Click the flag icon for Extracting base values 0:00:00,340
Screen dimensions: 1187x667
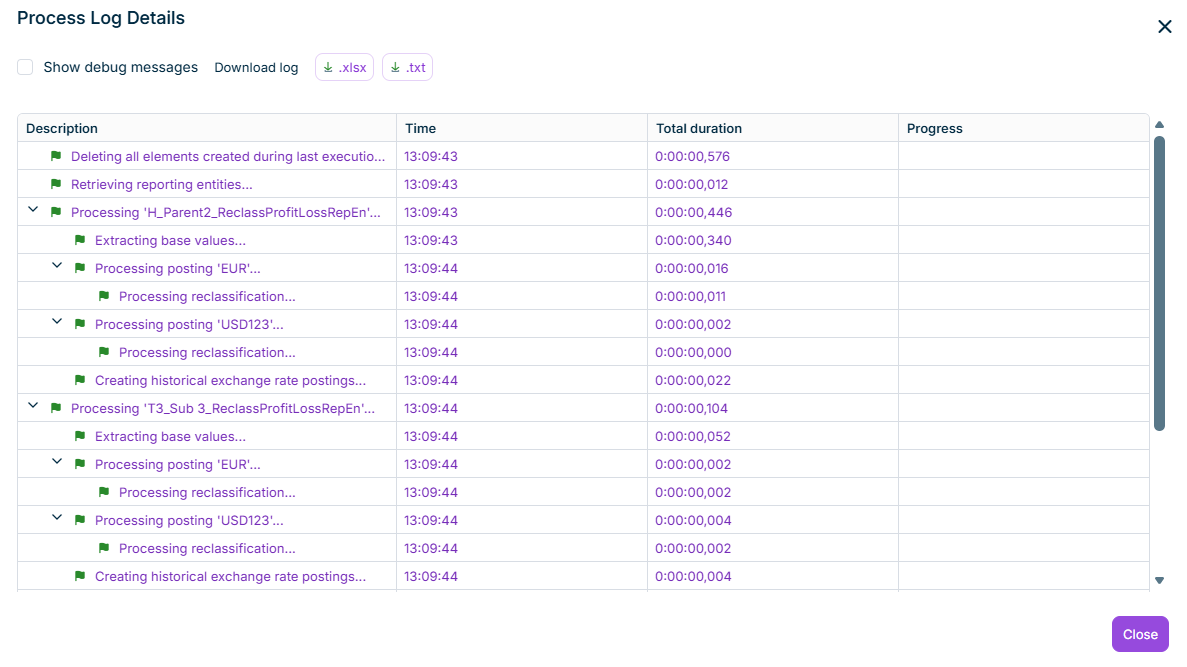pyautogui.click(x=80, y=240)
